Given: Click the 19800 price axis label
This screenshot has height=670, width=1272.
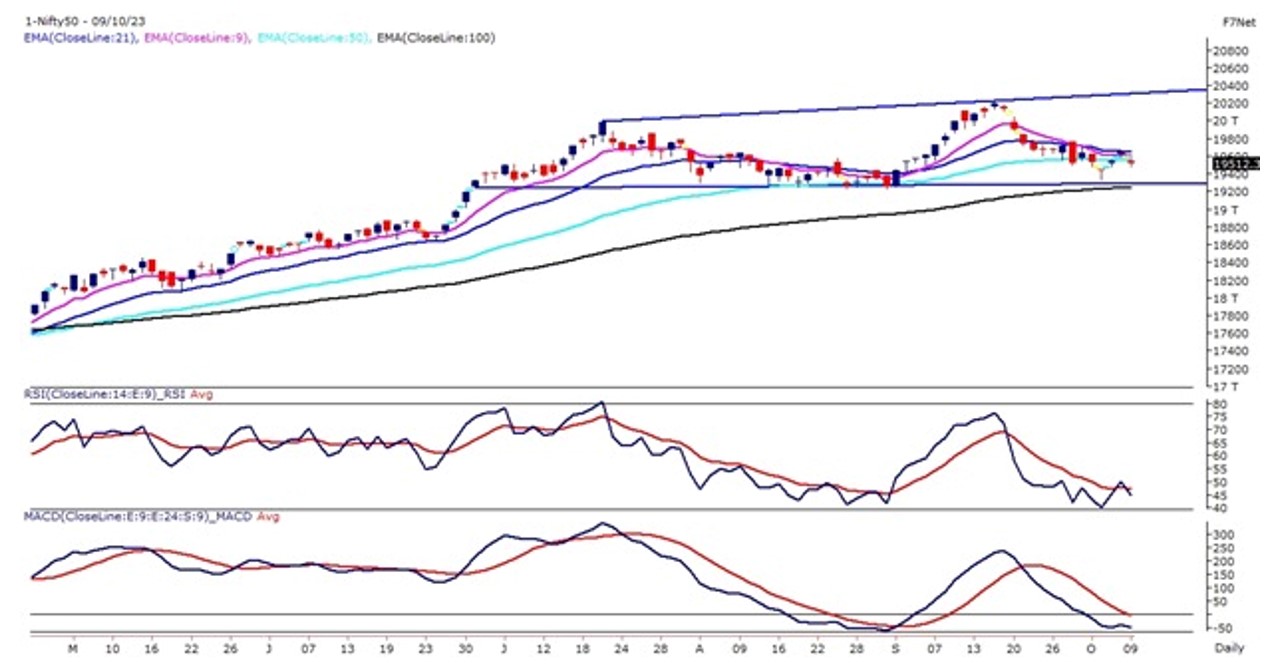Looking at the screenshot, I should 1229,139.
